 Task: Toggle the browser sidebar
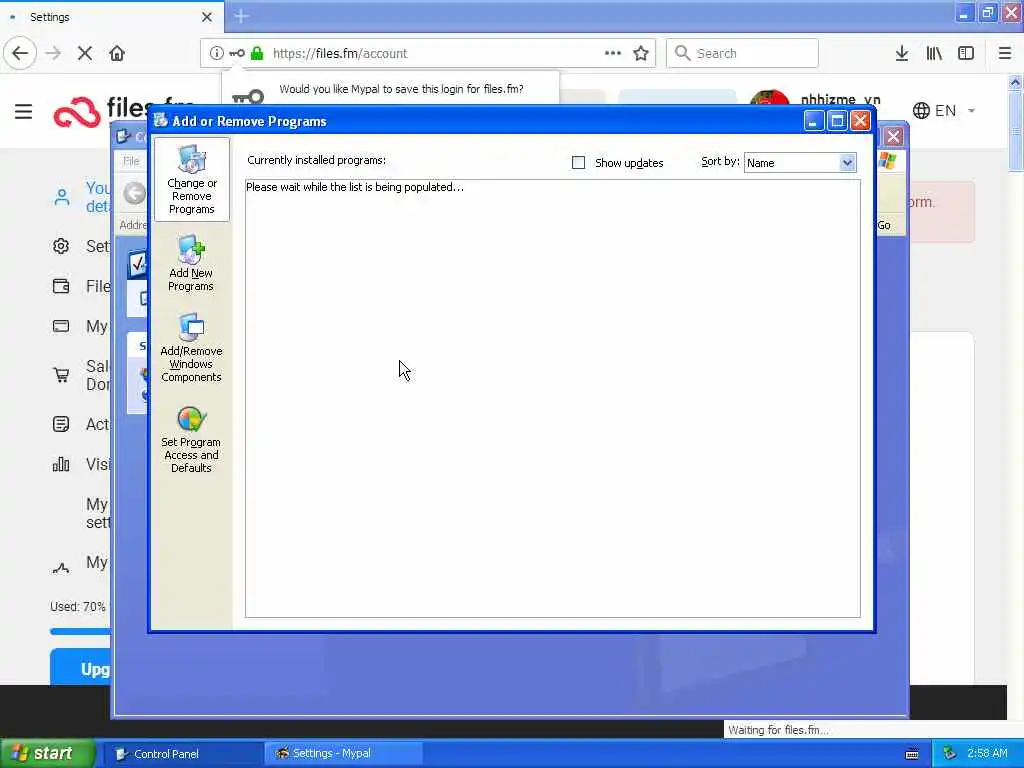[966, 54]
